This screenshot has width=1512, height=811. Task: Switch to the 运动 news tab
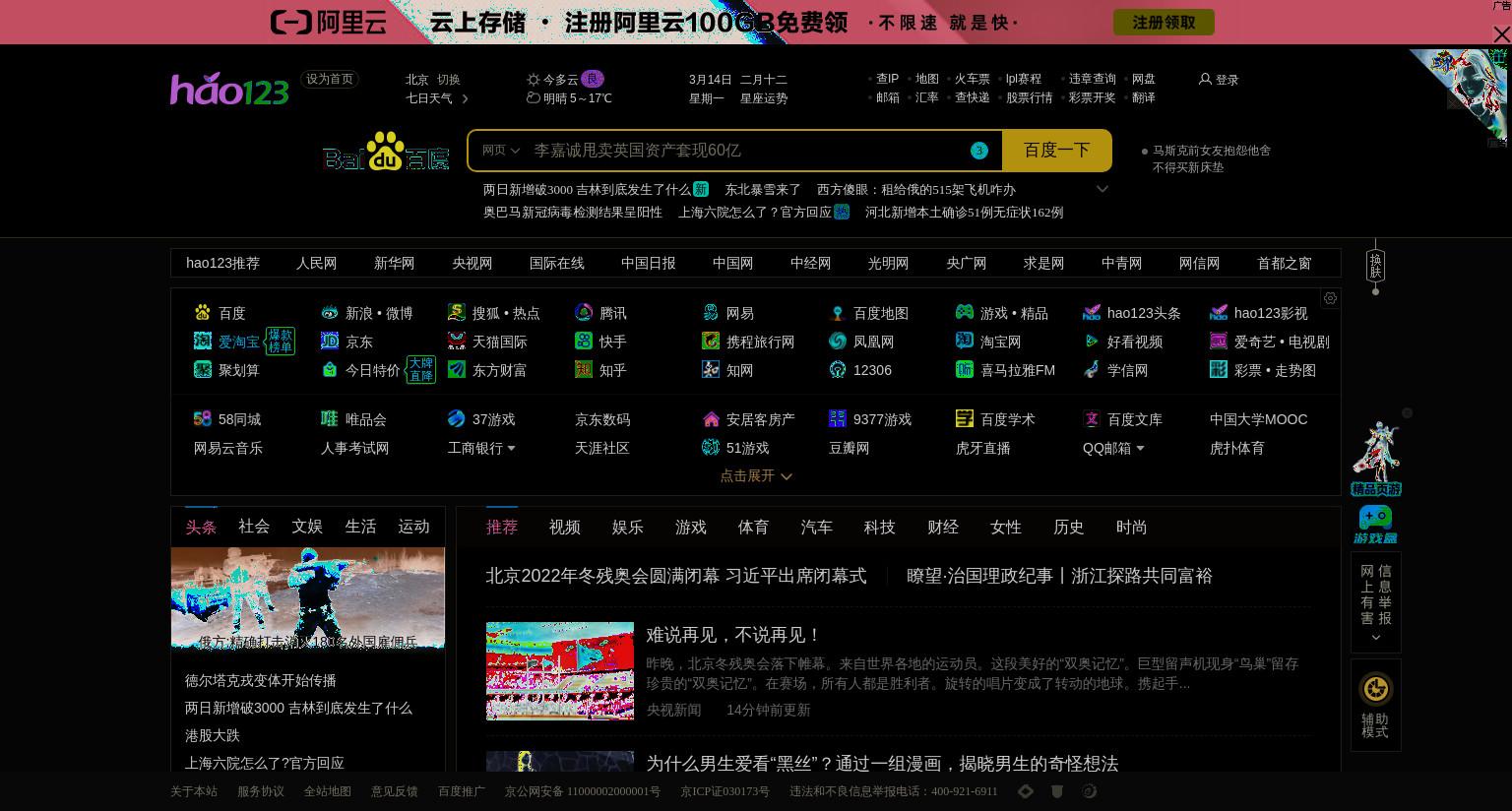pyautogui.click(x=413, y=527)
